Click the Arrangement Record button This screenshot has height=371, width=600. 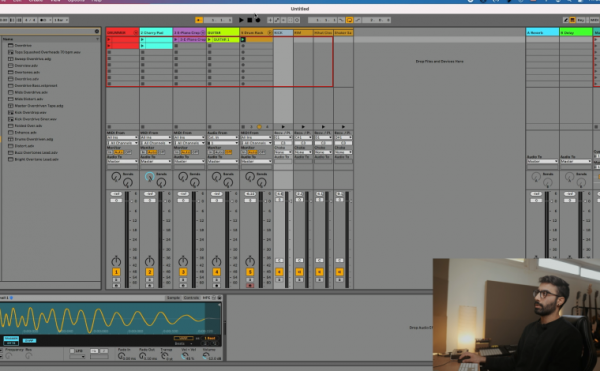pyautogui.click(x=258, y=20)
